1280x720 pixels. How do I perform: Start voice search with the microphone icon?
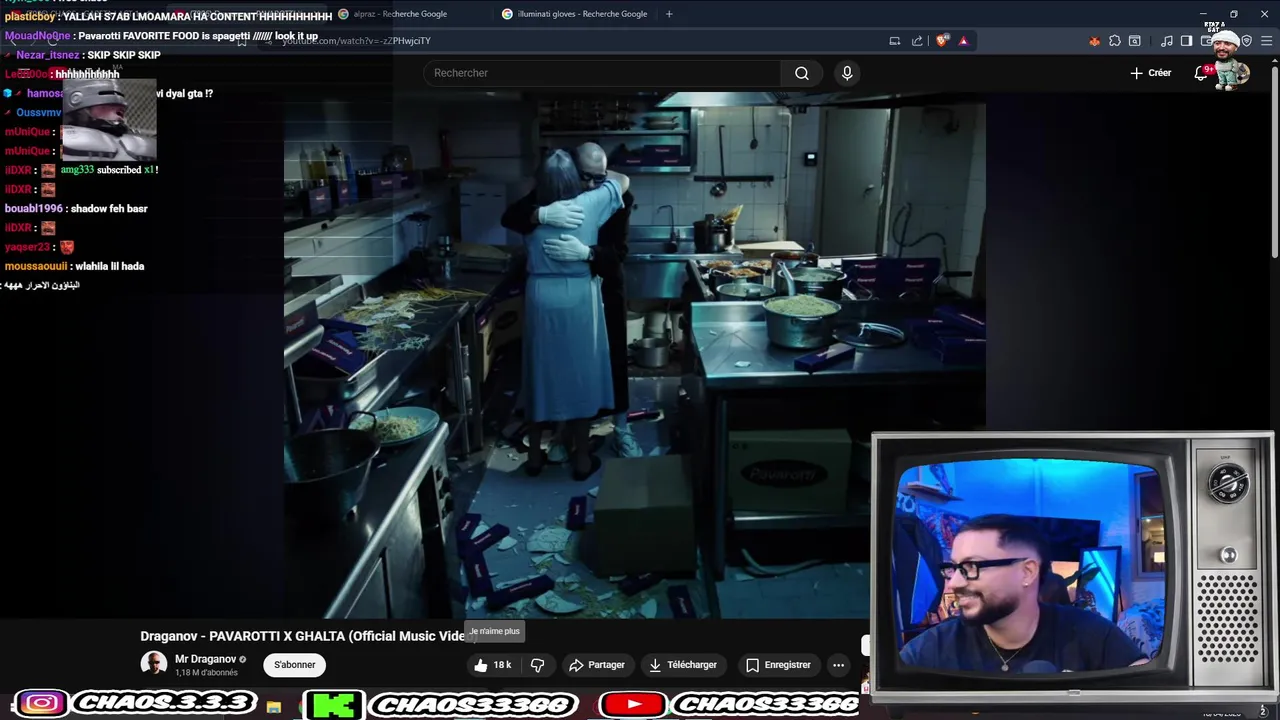(x=847, y=73)
